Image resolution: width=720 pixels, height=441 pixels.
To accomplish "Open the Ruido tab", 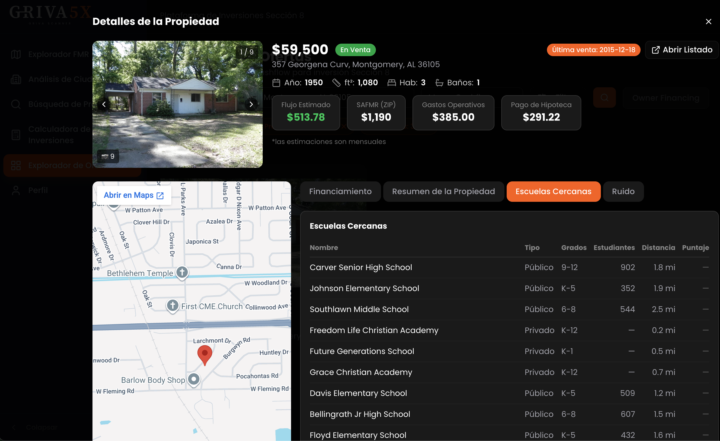I will point(623,192).
